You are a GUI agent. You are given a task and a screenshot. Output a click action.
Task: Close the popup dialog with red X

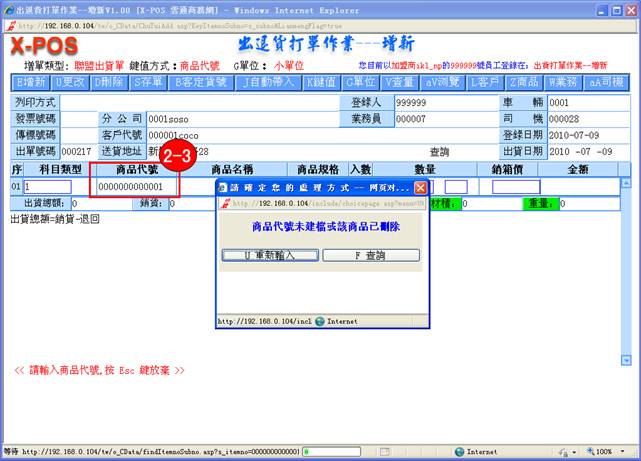[421, 187]
